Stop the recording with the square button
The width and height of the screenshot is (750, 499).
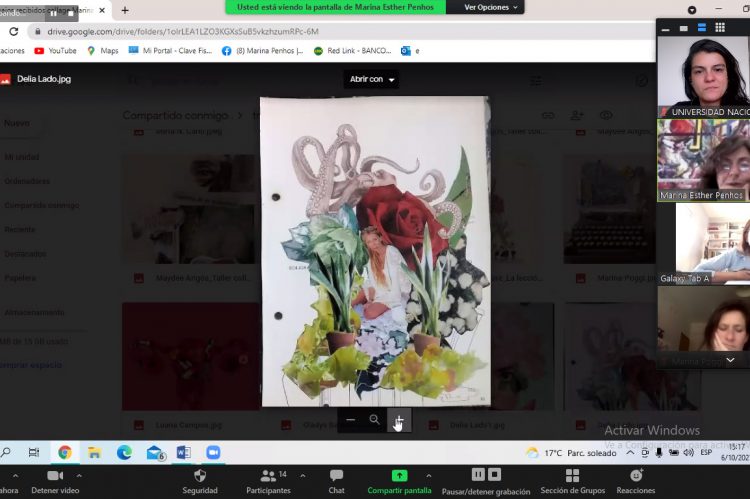pos(494,475)
